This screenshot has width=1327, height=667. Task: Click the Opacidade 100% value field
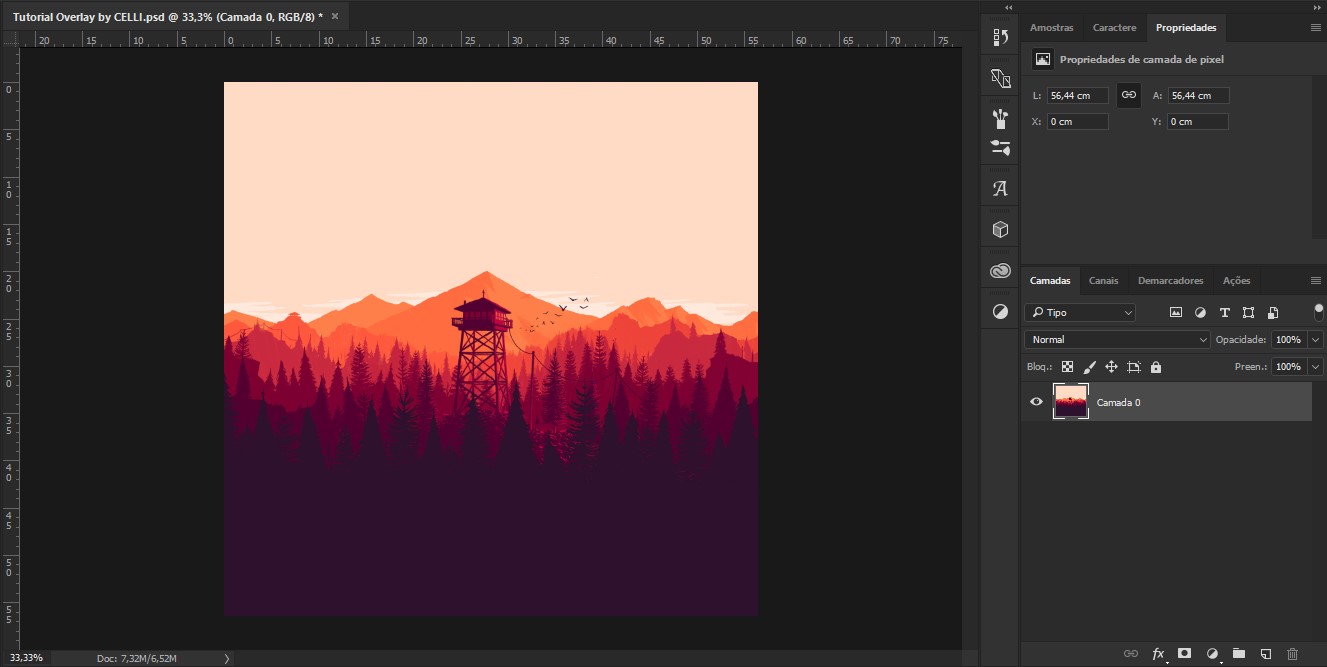pos(1289,340)
